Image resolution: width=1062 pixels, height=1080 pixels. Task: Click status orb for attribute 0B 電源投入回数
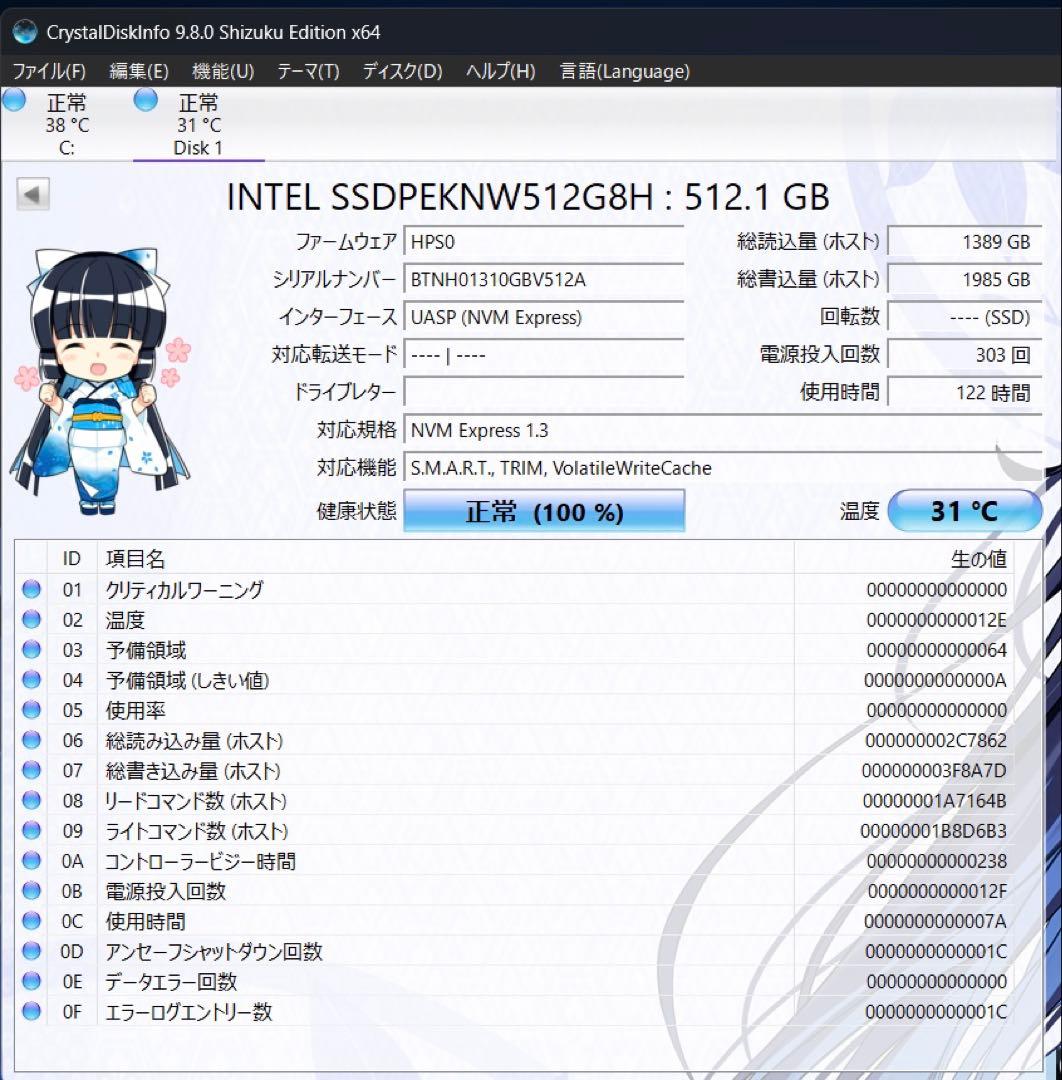pyautogui.click(x=31, y=890)
